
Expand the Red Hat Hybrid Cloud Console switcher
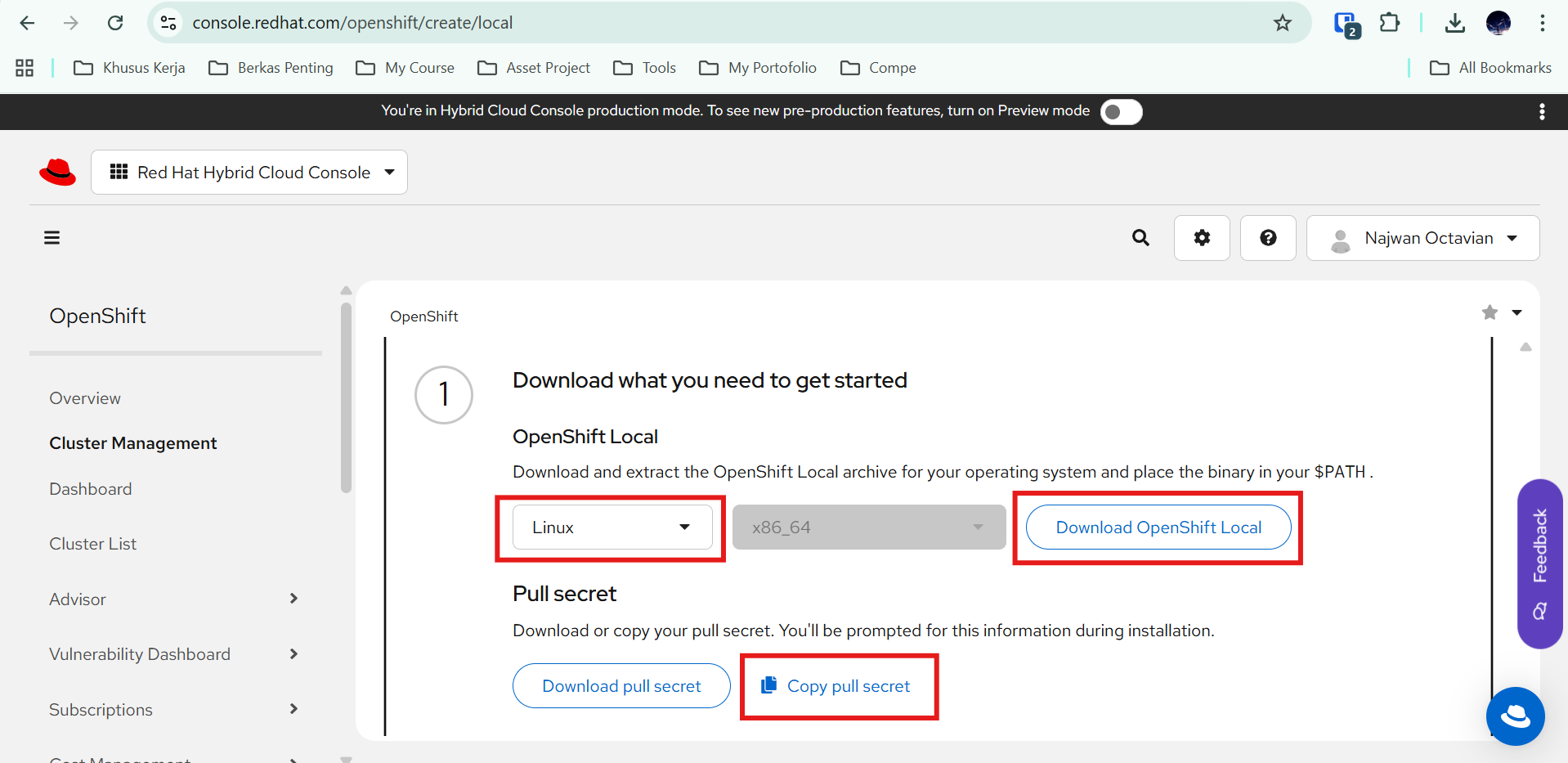coord(249,173)
